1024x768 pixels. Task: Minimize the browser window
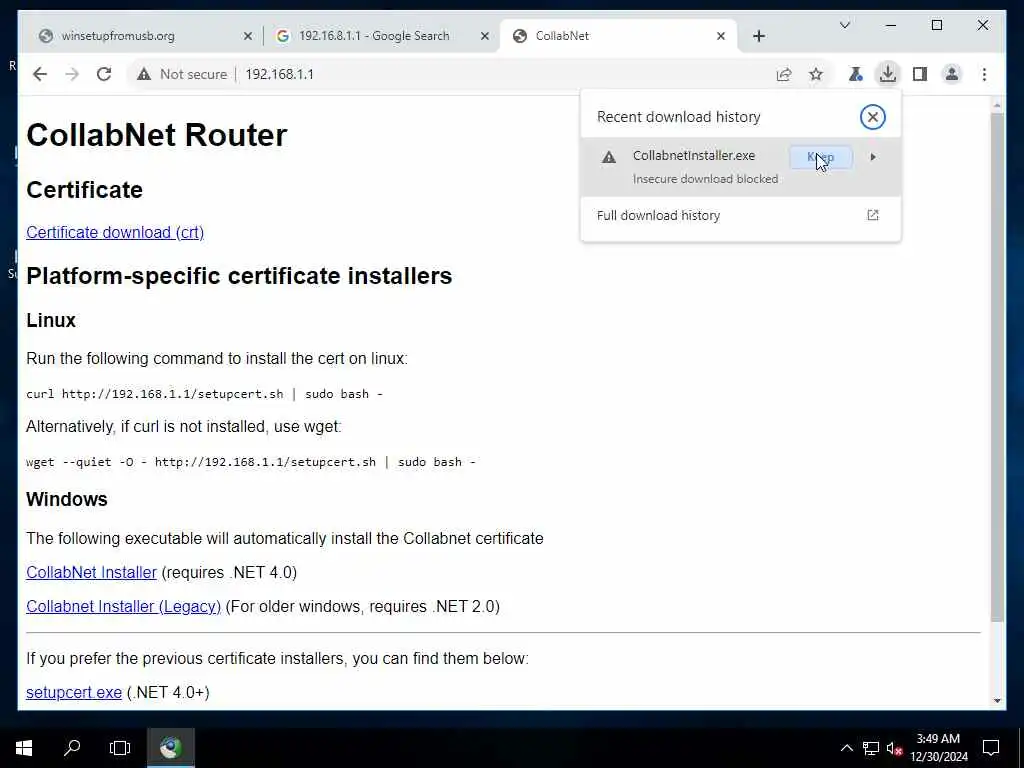[891, 25]
